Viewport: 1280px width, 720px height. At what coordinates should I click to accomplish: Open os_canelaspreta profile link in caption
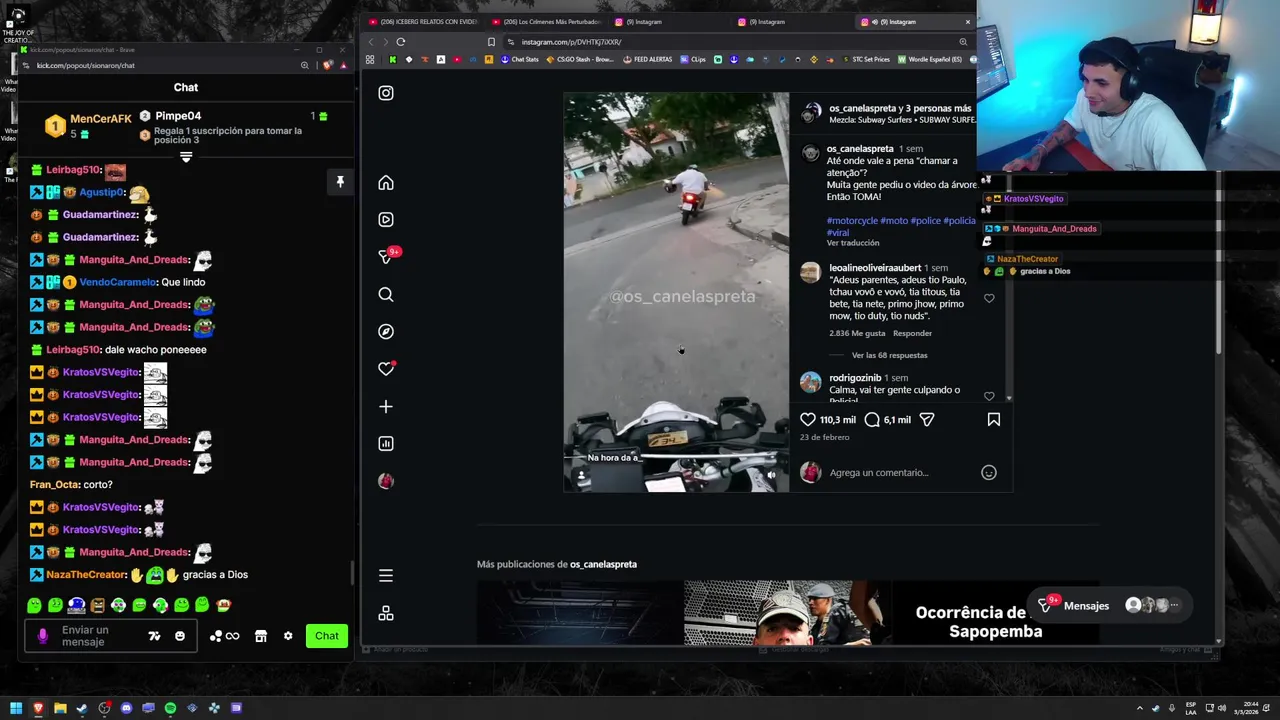pos(860,149)
